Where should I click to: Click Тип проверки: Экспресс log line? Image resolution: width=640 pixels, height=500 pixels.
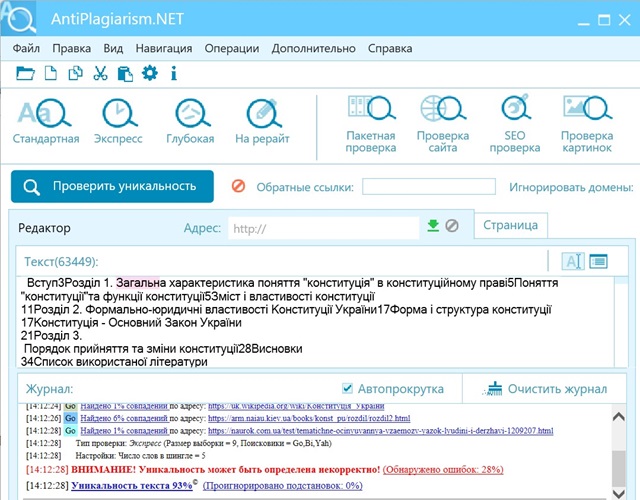(204, 443)
